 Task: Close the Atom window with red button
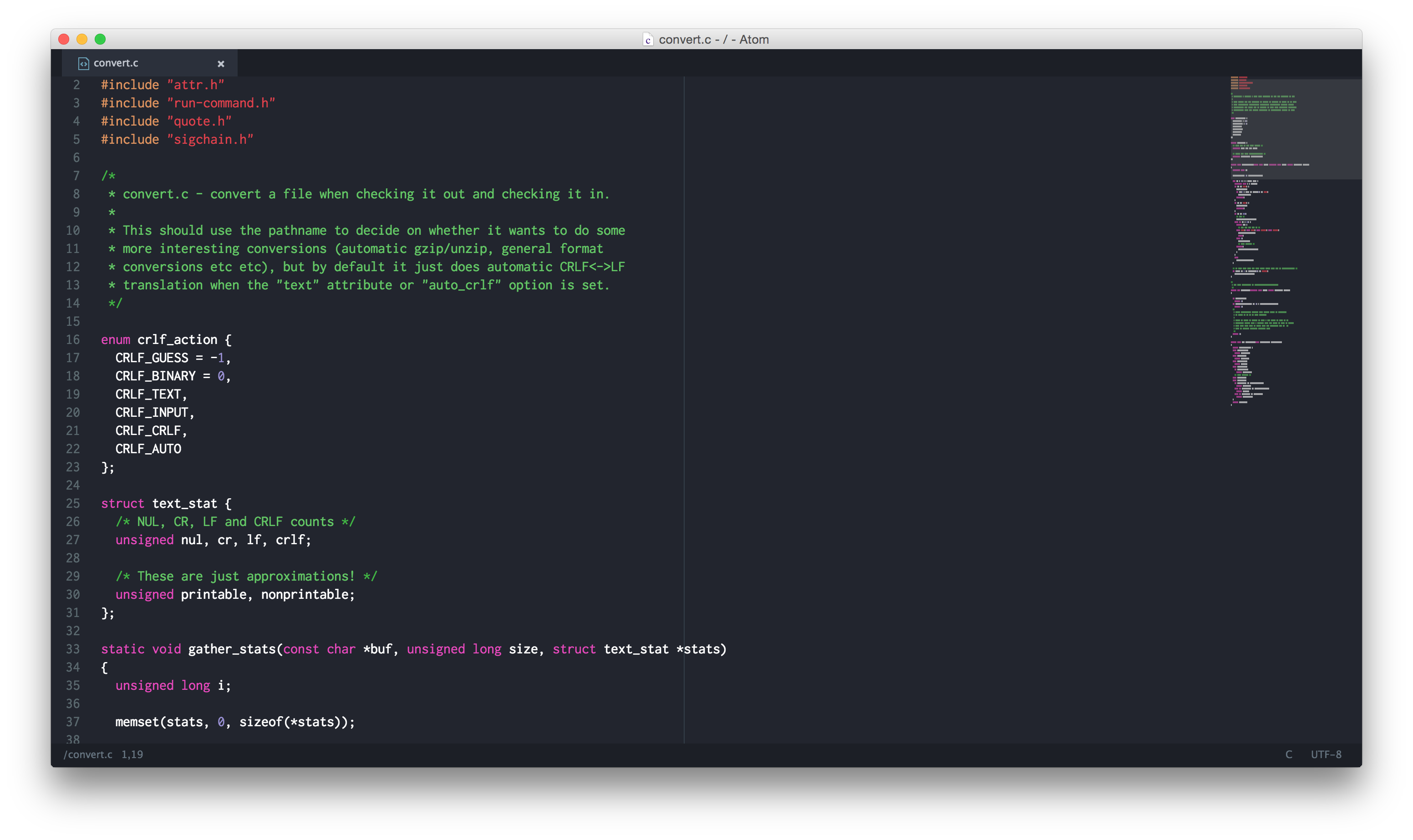(64, 39)
